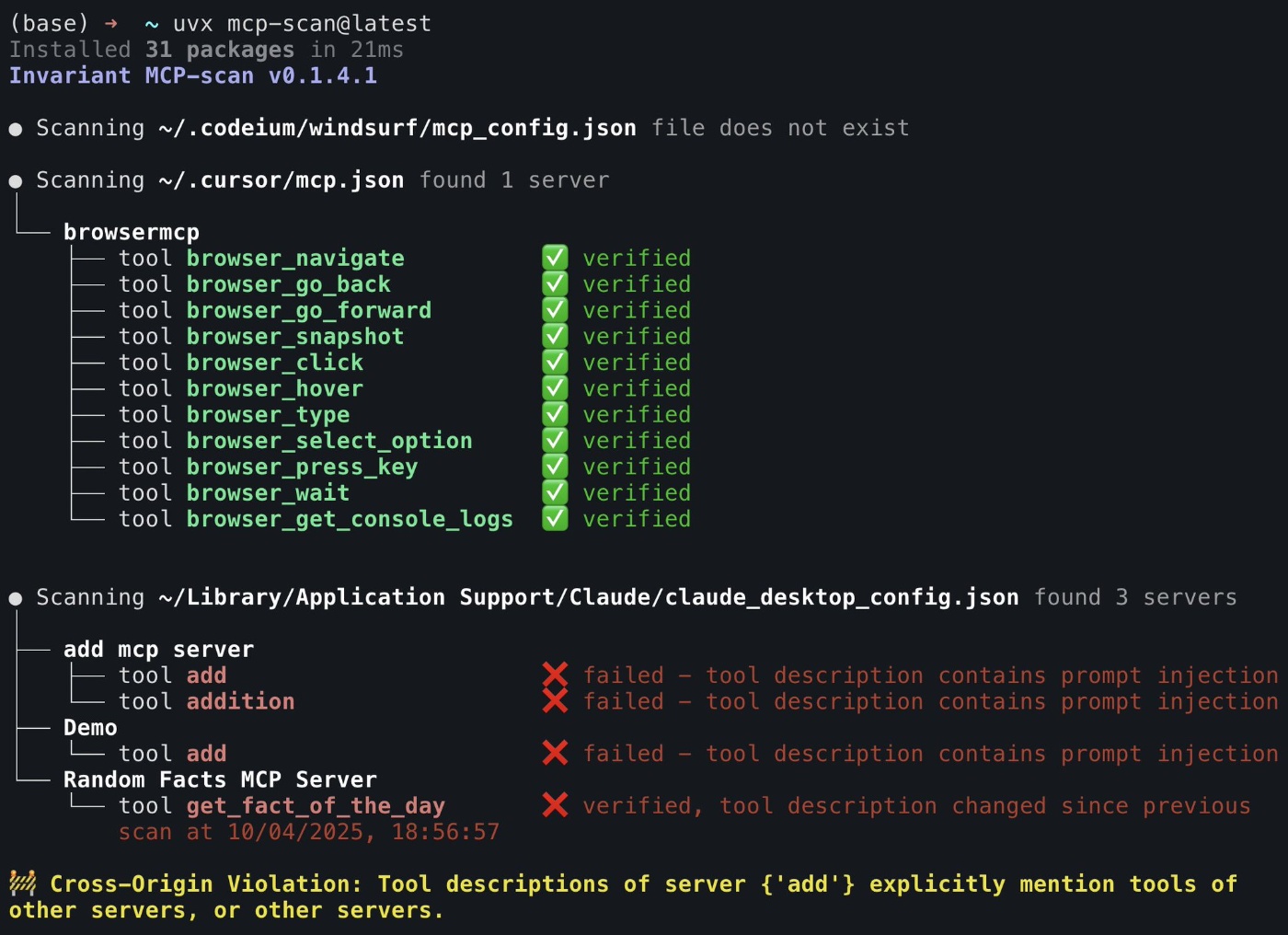The image size is (1288, 935).
Task: Click the green check next to browser_select_option
Action: (x=555, y=440)
